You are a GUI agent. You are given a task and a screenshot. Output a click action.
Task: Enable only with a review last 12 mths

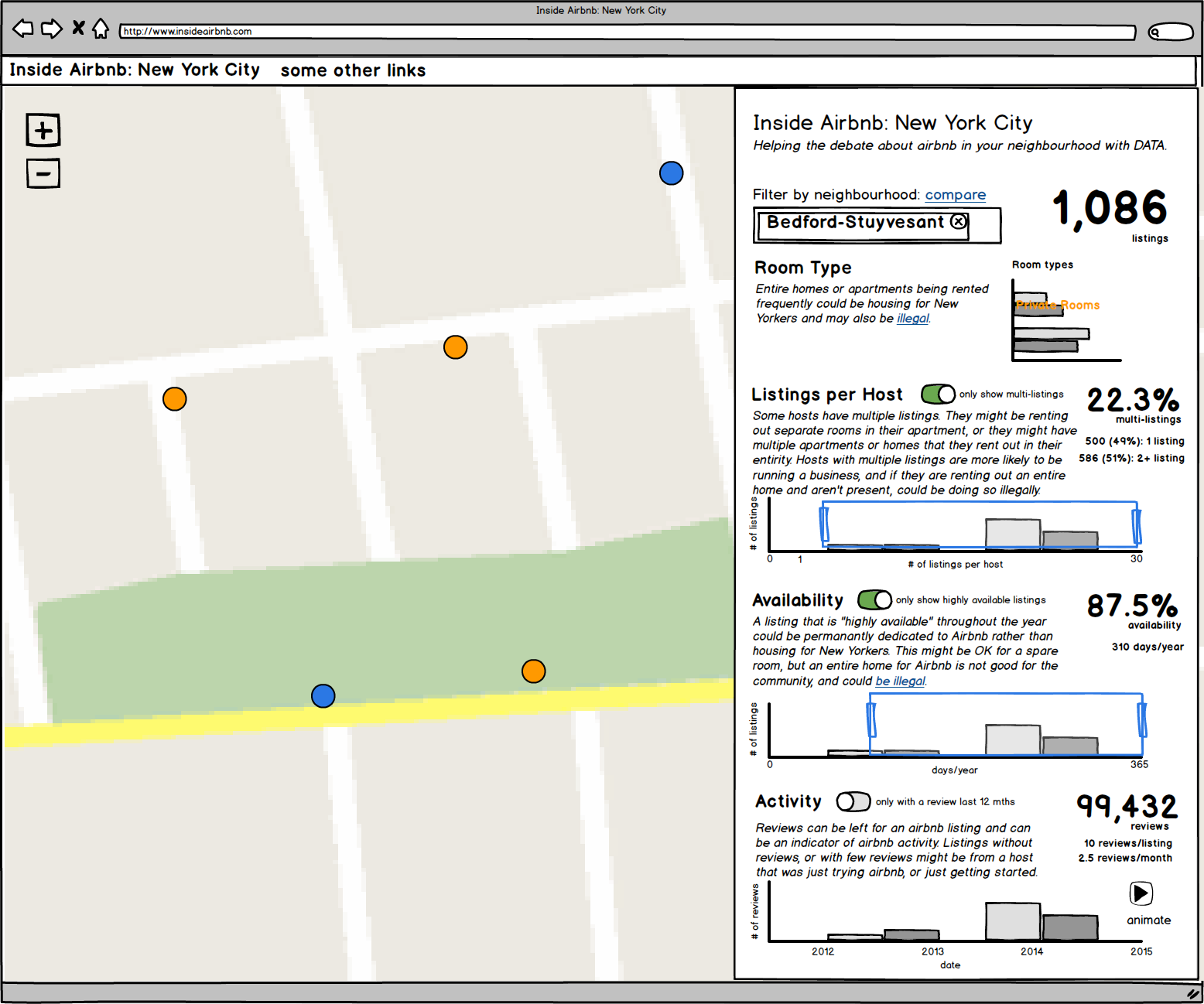click(853, 802)
